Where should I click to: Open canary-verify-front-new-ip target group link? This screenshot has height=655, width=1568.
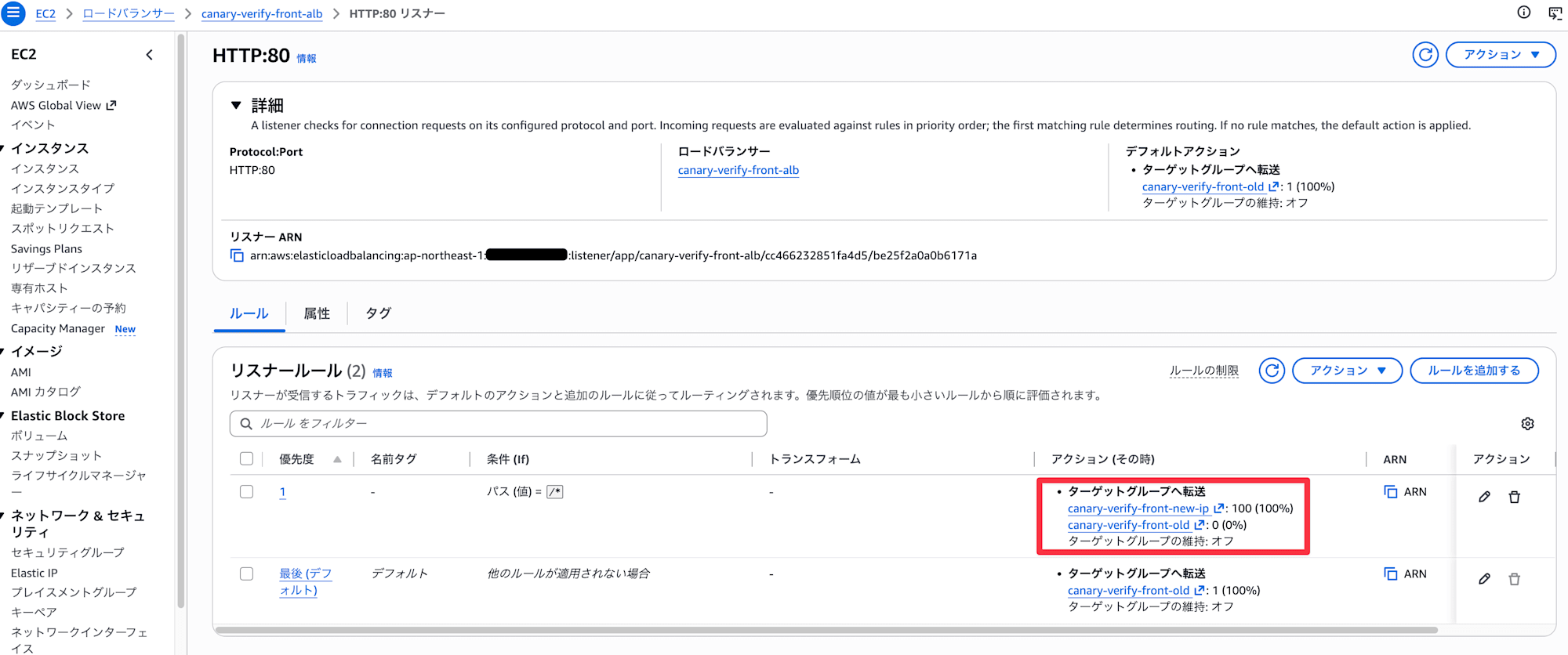pos(1138,508)
